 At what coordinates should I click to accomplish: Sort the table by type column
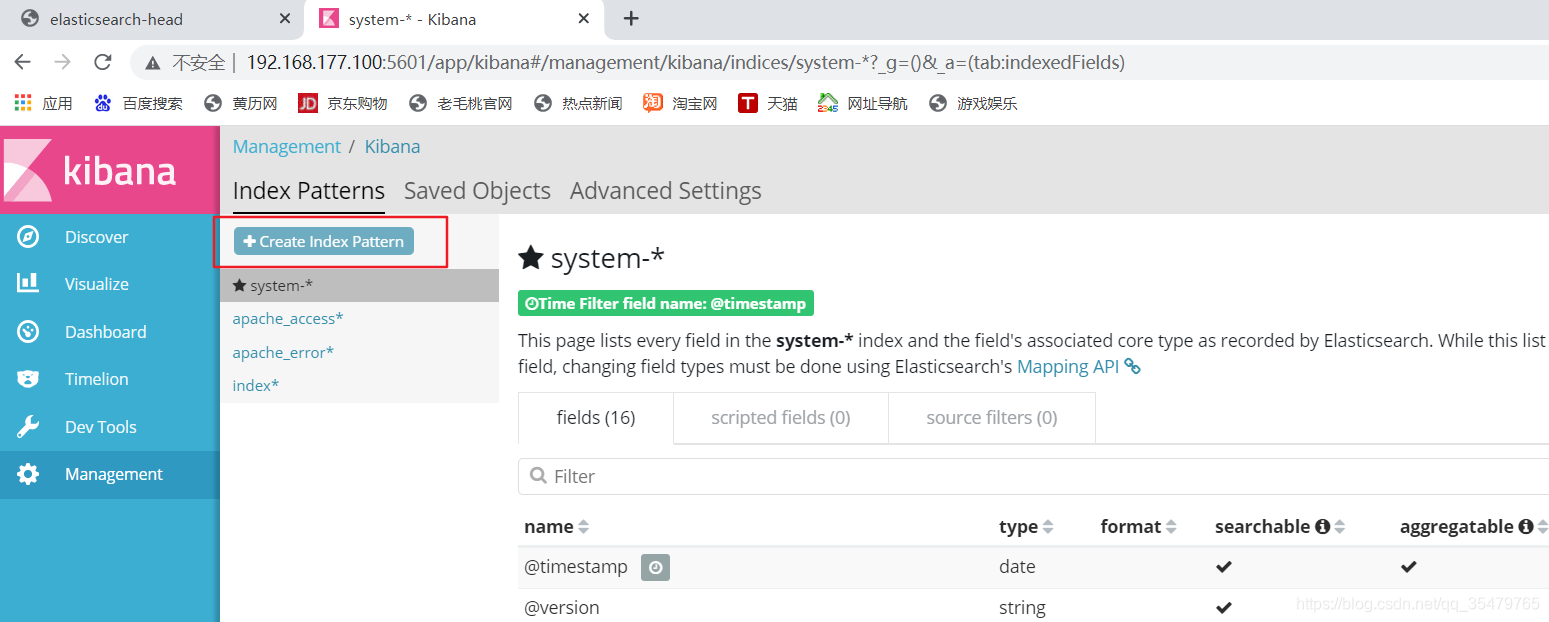1048,527
